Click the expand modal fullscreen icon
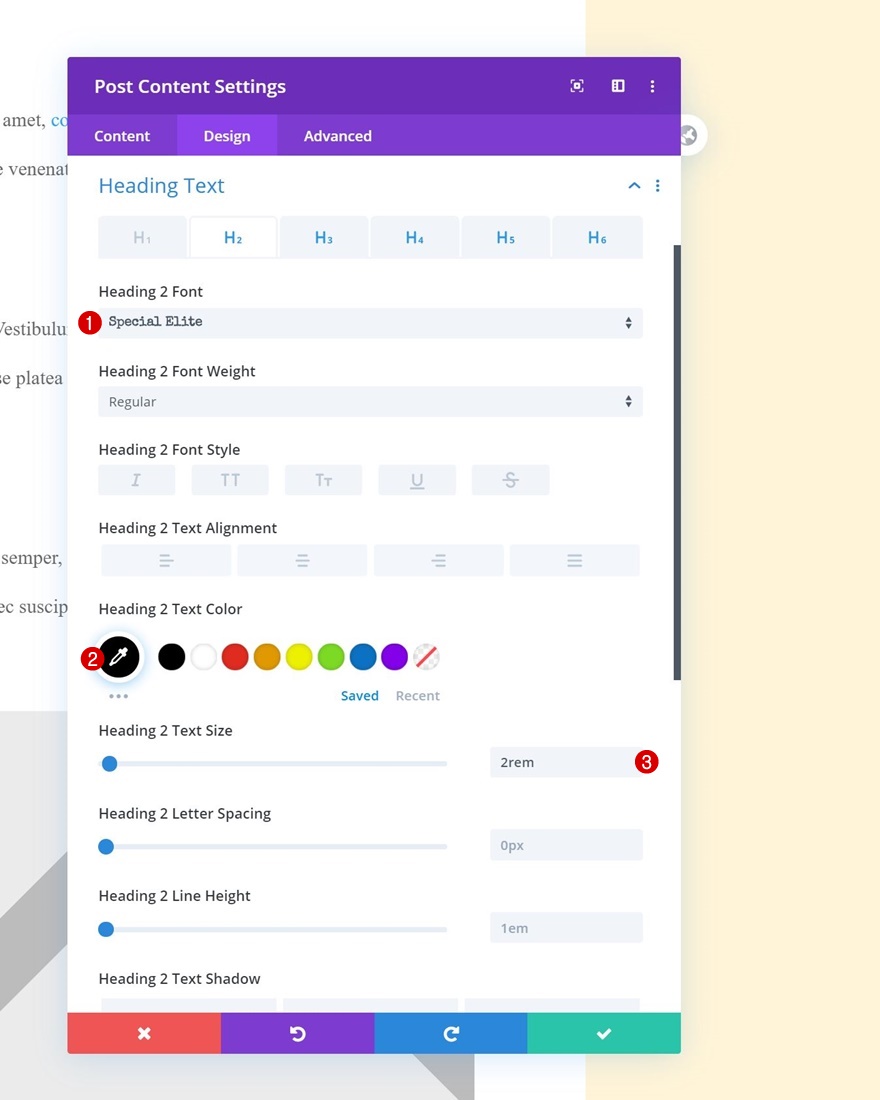The height and width of the screenshot is (1100, 880). pyautogui.click(x=577, y=86)
